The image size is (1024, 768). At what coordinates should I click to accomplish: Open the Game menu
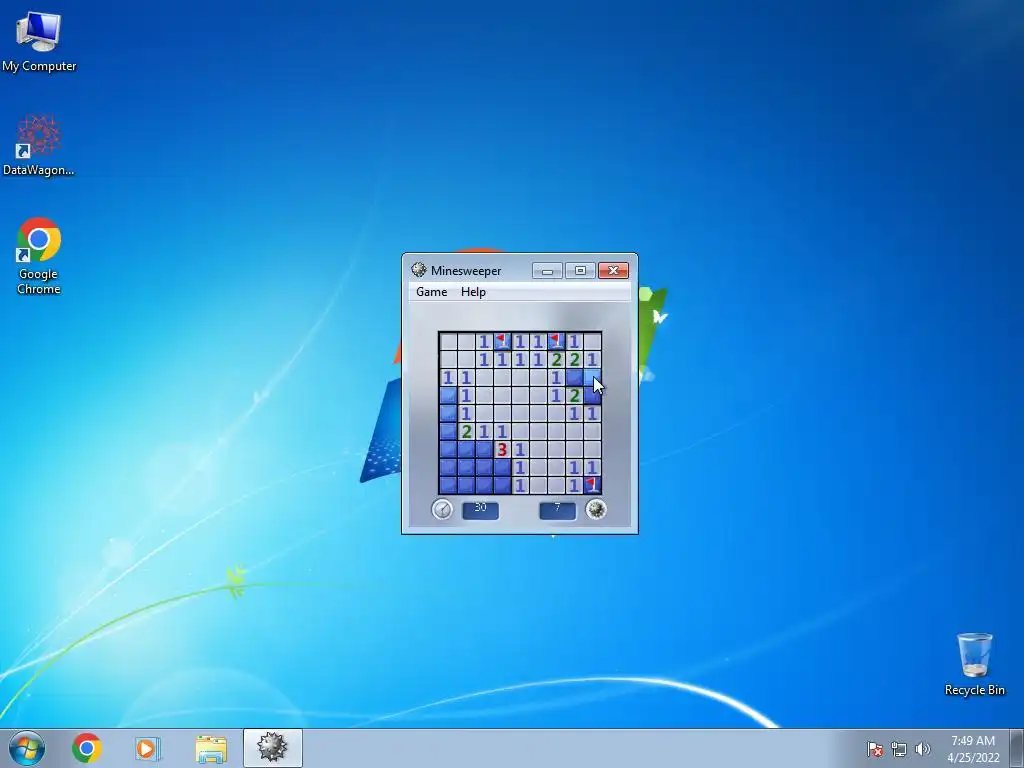pos(432,292)
